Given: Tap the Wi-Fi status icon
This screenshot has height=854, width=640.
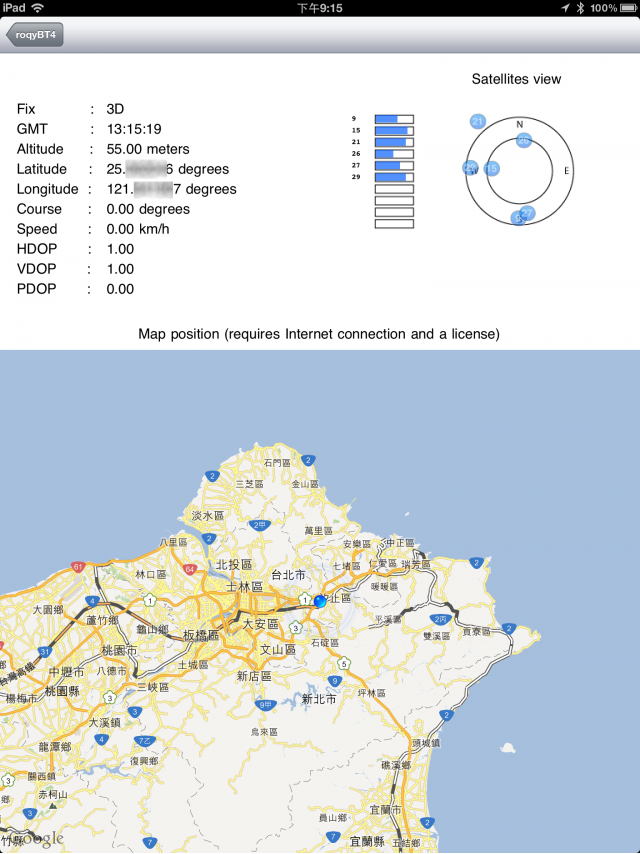Looking at the screenshot, I should (x=38, y=8).
